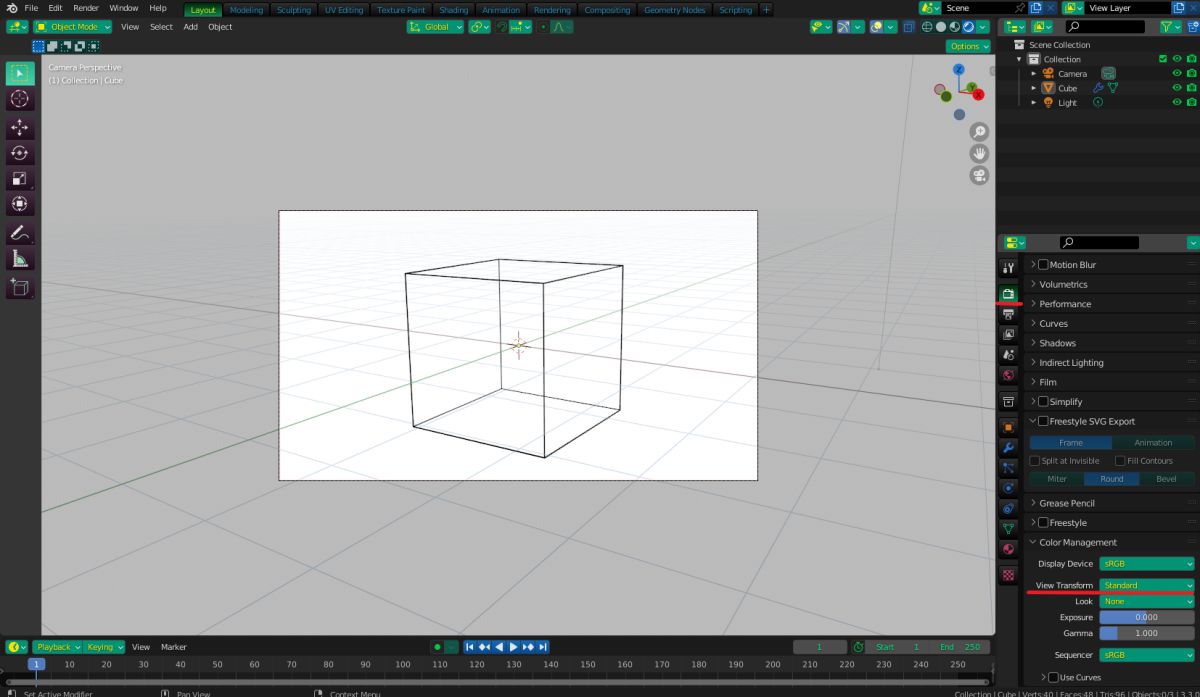Select the Scale tool
Image resolution: width=1200 pixels, height=697 pixels.
click(x=20, y=179)
